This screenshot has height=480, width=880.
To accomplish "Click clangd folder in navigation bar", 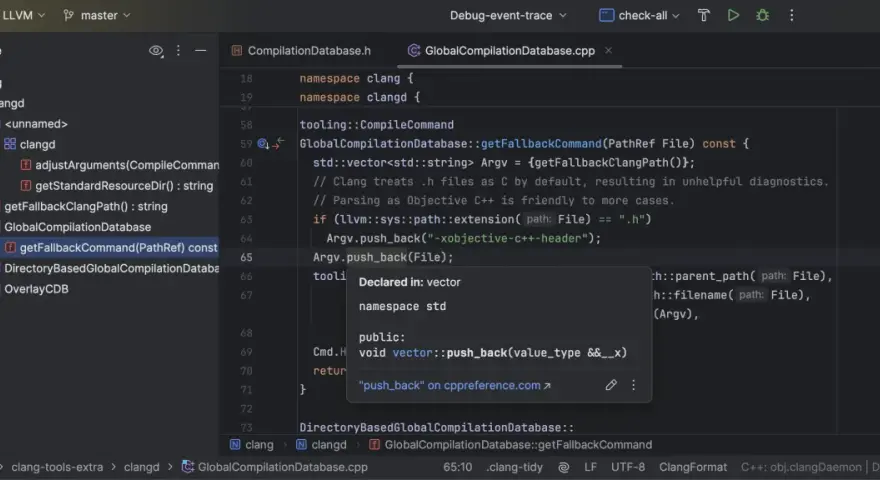I will (x=141, y=468).
